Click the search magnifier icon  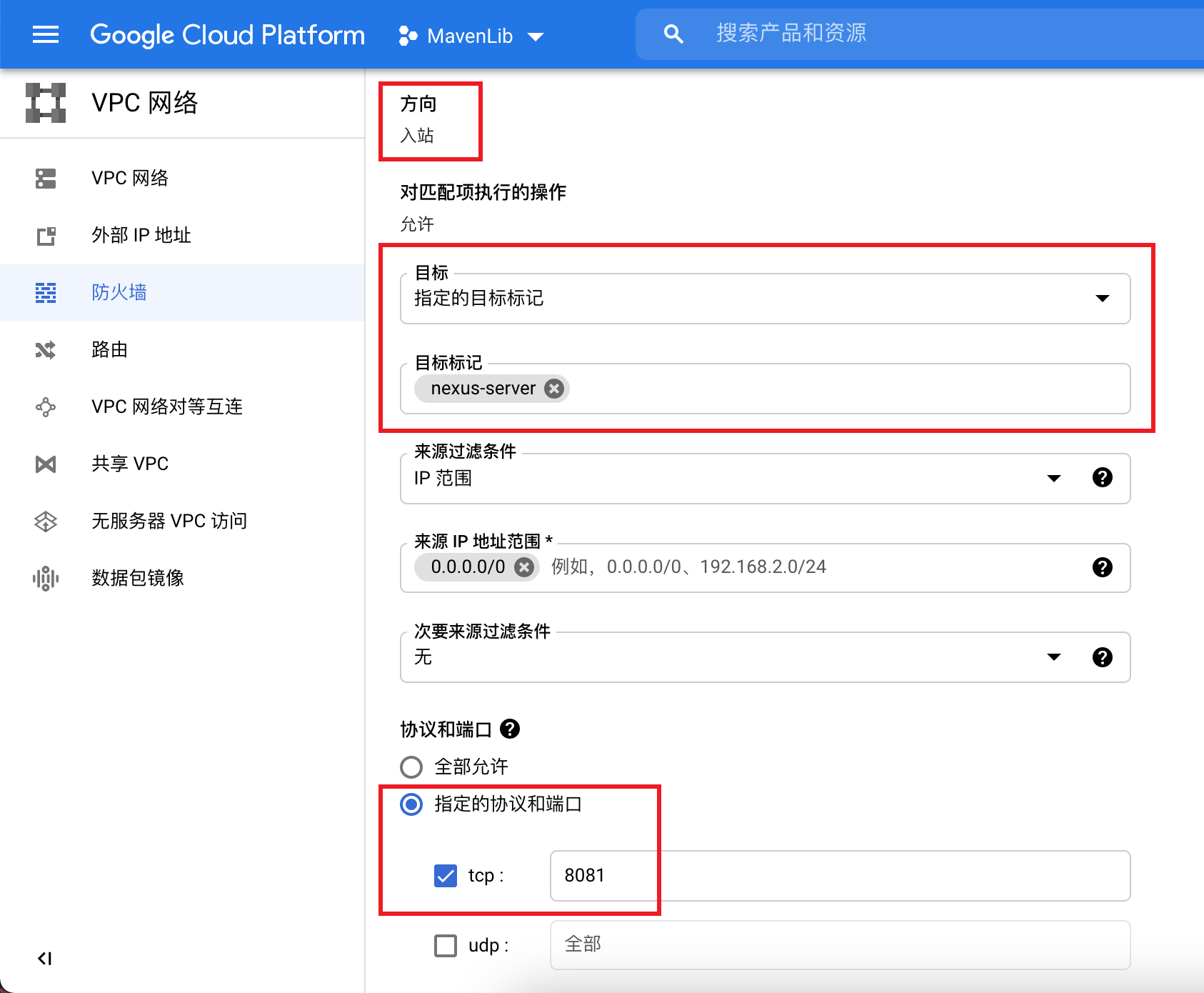(x=673, y=34)
